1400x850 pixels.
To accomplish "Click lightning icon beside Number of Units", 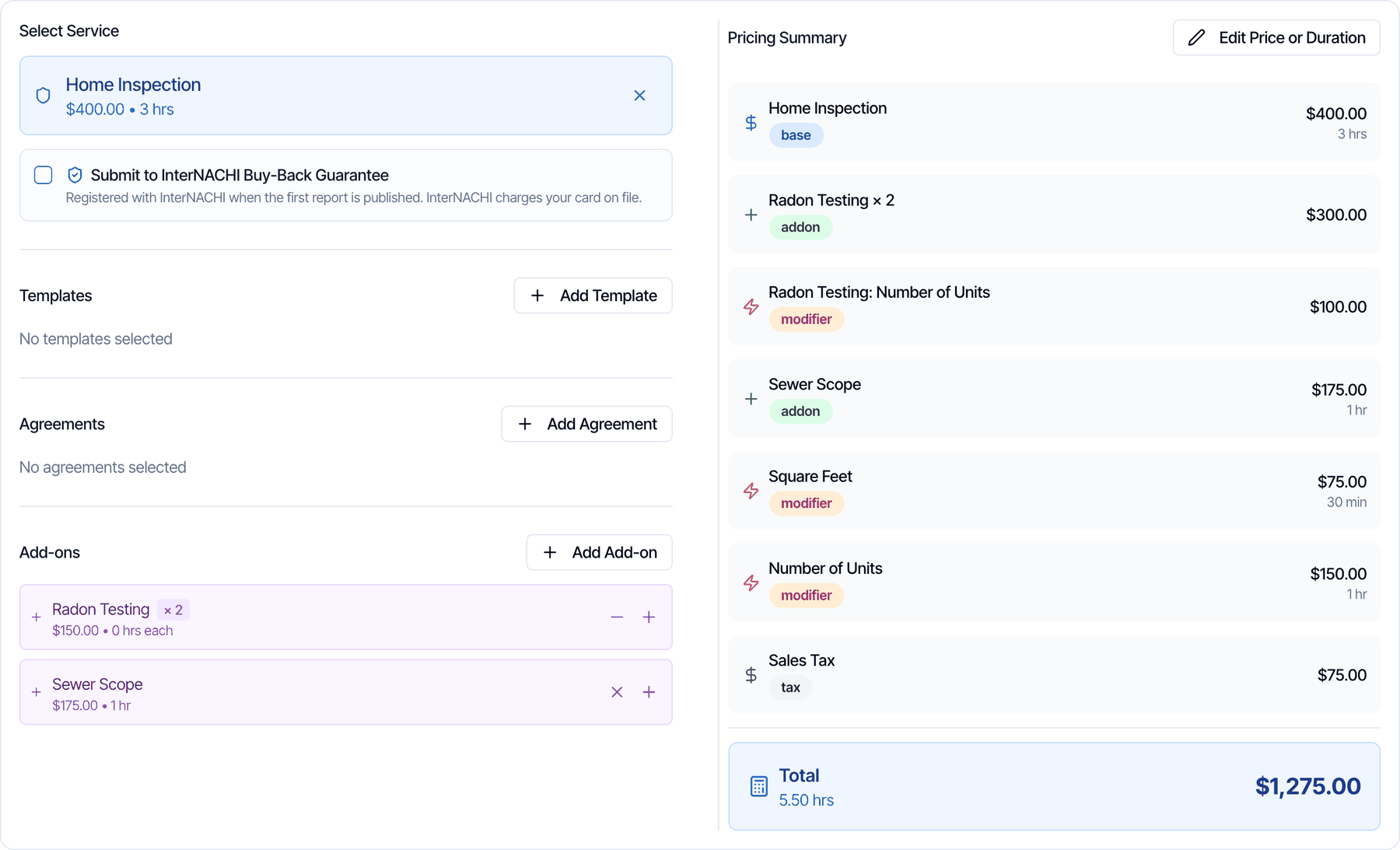I will [x=751, y=582].
